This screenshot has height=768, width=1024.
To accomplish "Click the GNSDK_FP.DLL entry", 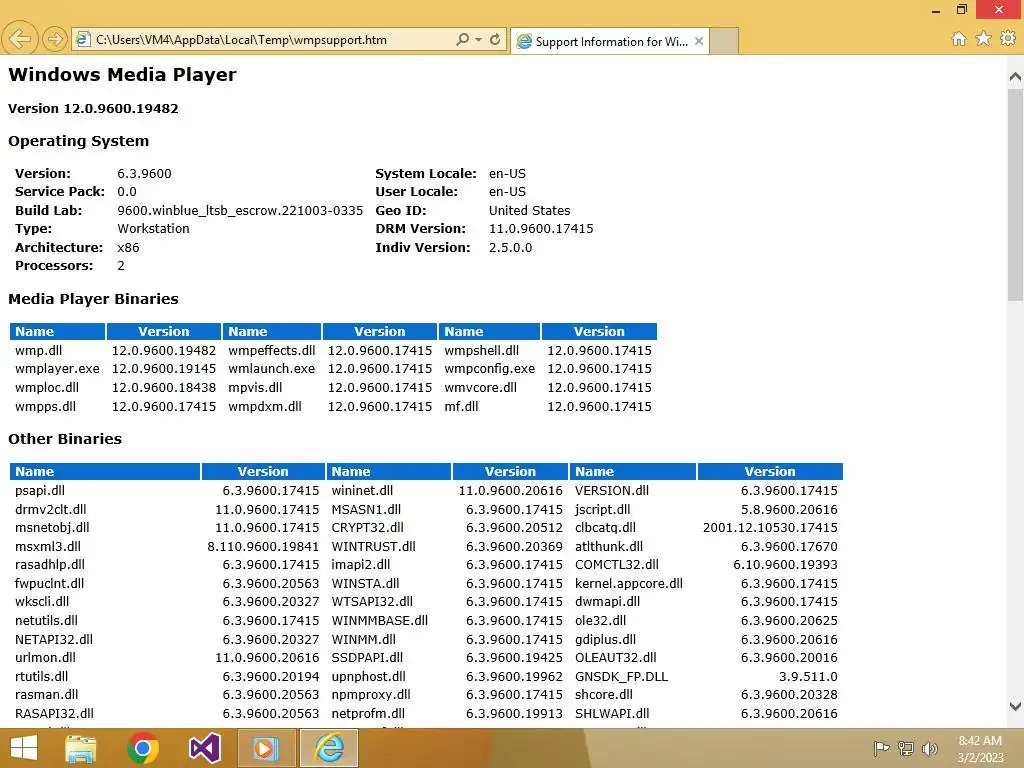I will [x=621, y=677].
